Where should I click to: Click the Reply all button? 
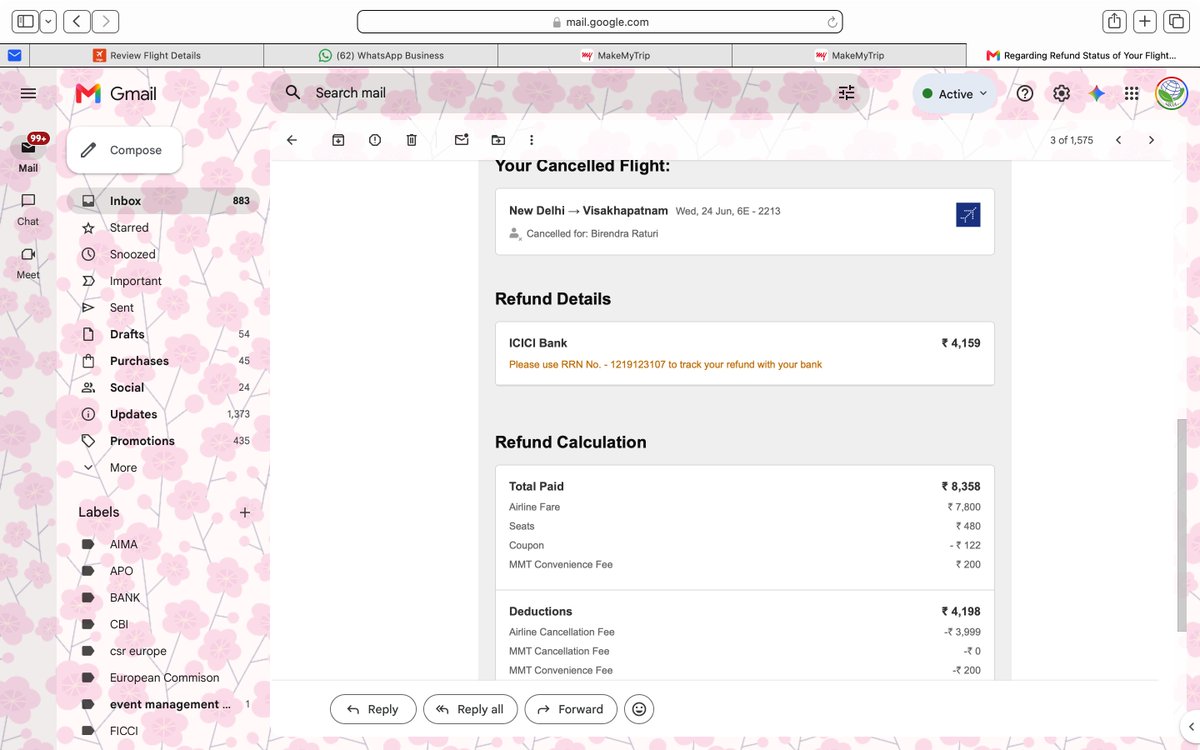470,709
